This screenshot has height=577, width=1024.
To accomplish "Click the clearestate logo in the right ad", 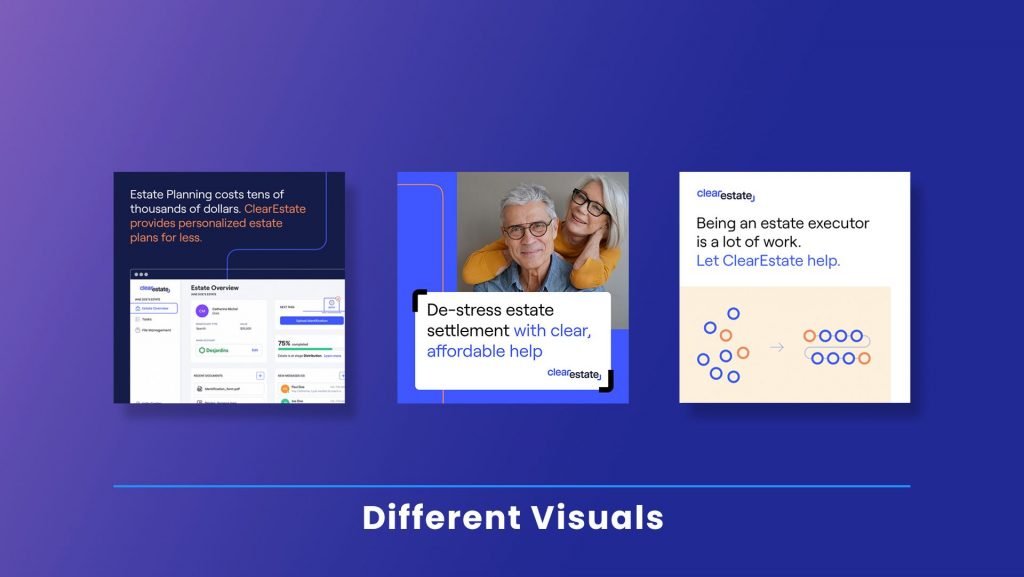I will click(726, 195).
